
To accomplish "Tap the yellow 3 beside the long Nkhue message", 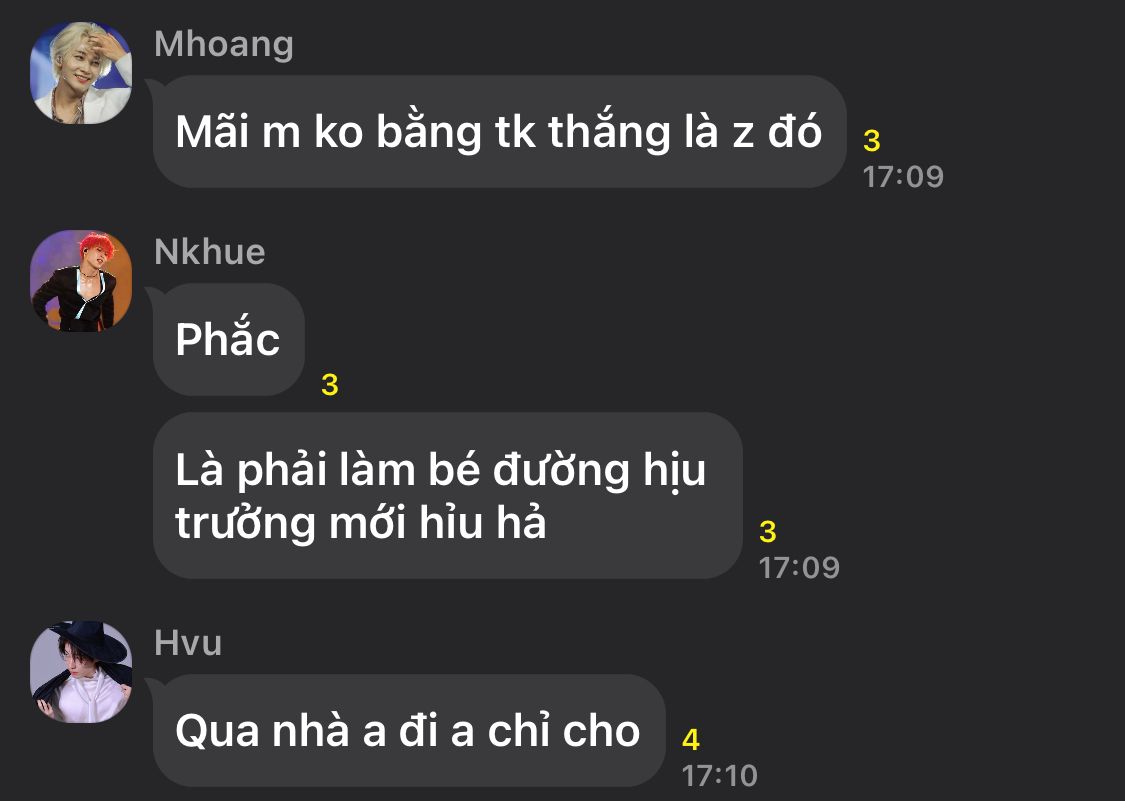I will [x=768, y=532].
